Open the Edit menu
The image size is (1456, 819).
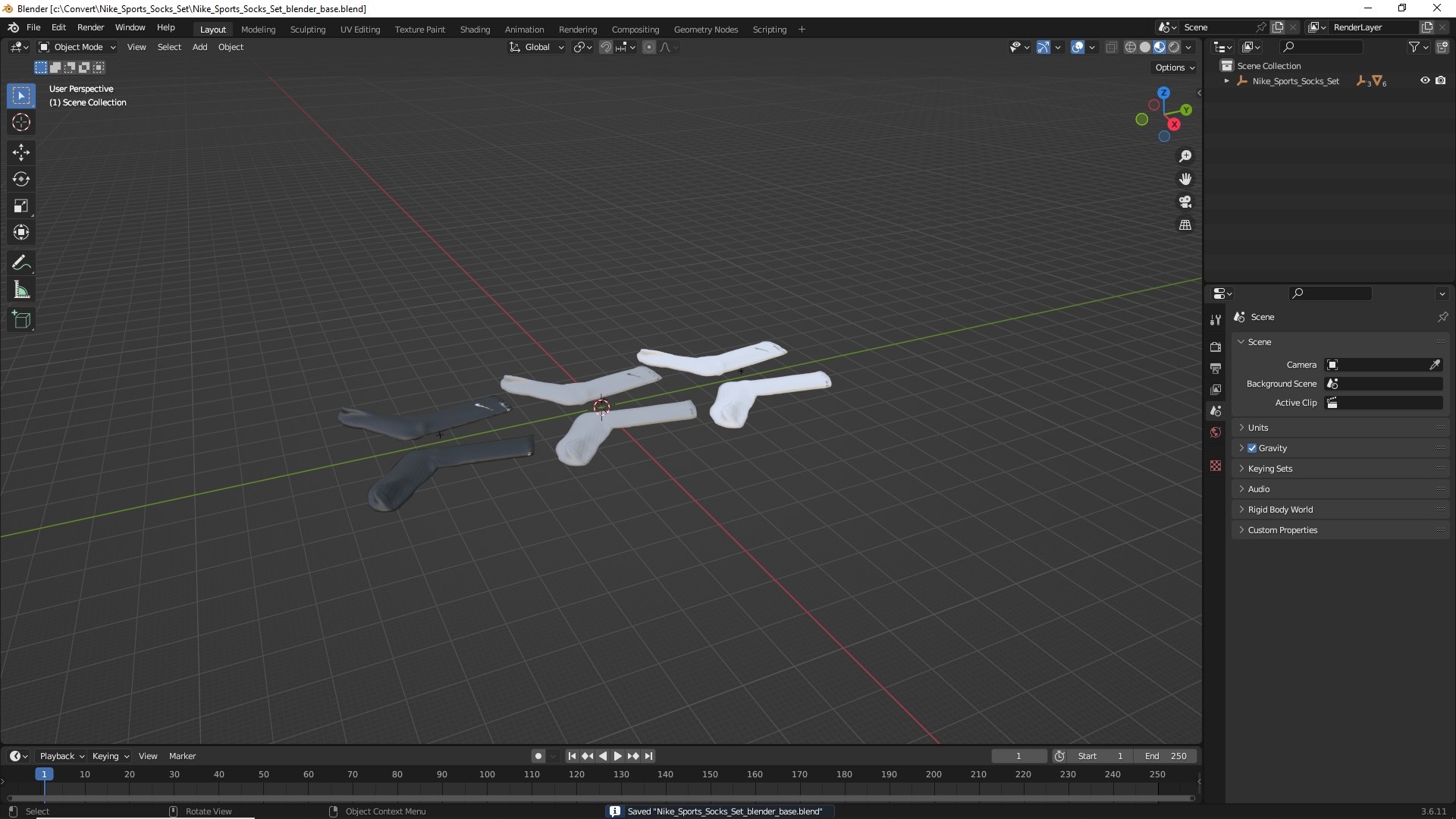58,27
